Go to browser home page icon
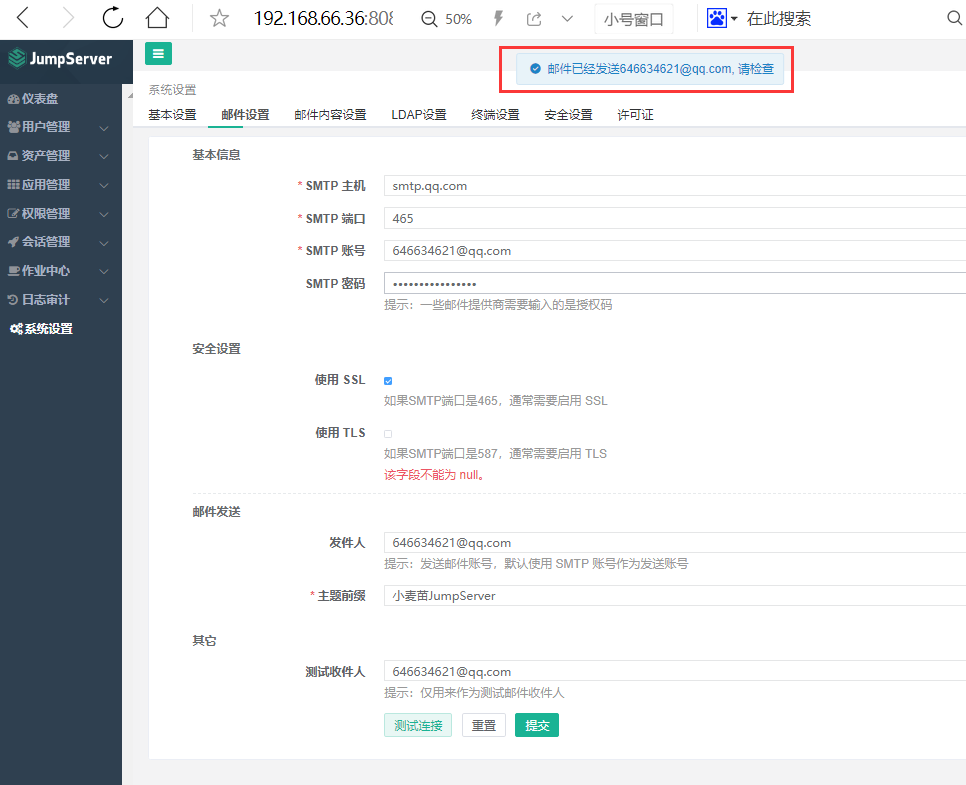The width and height of the screenshot is (966, 785). point(157,18)
